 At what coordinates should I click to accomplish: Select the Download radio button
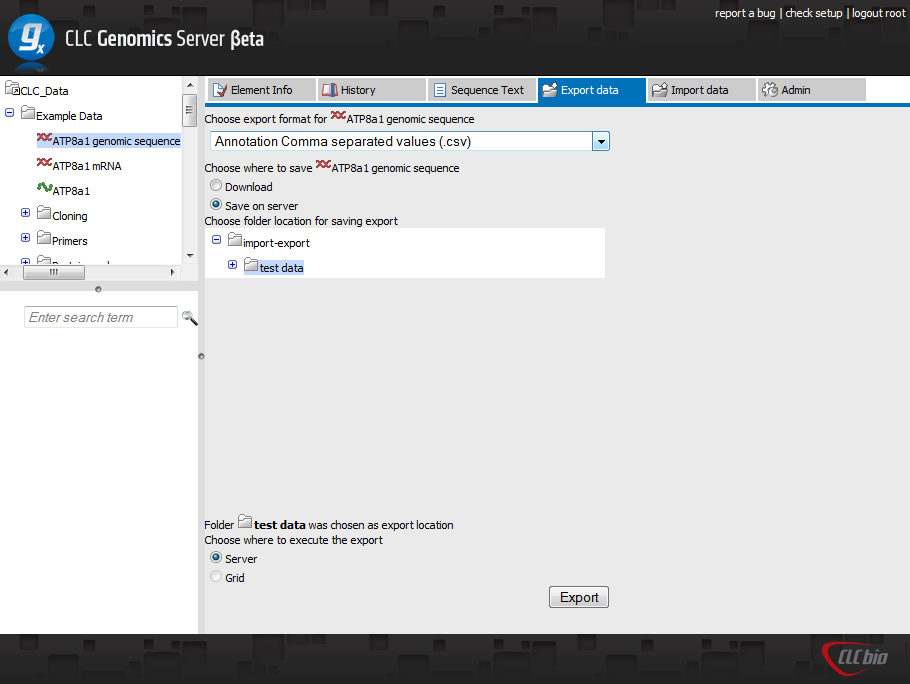point(216,186)
